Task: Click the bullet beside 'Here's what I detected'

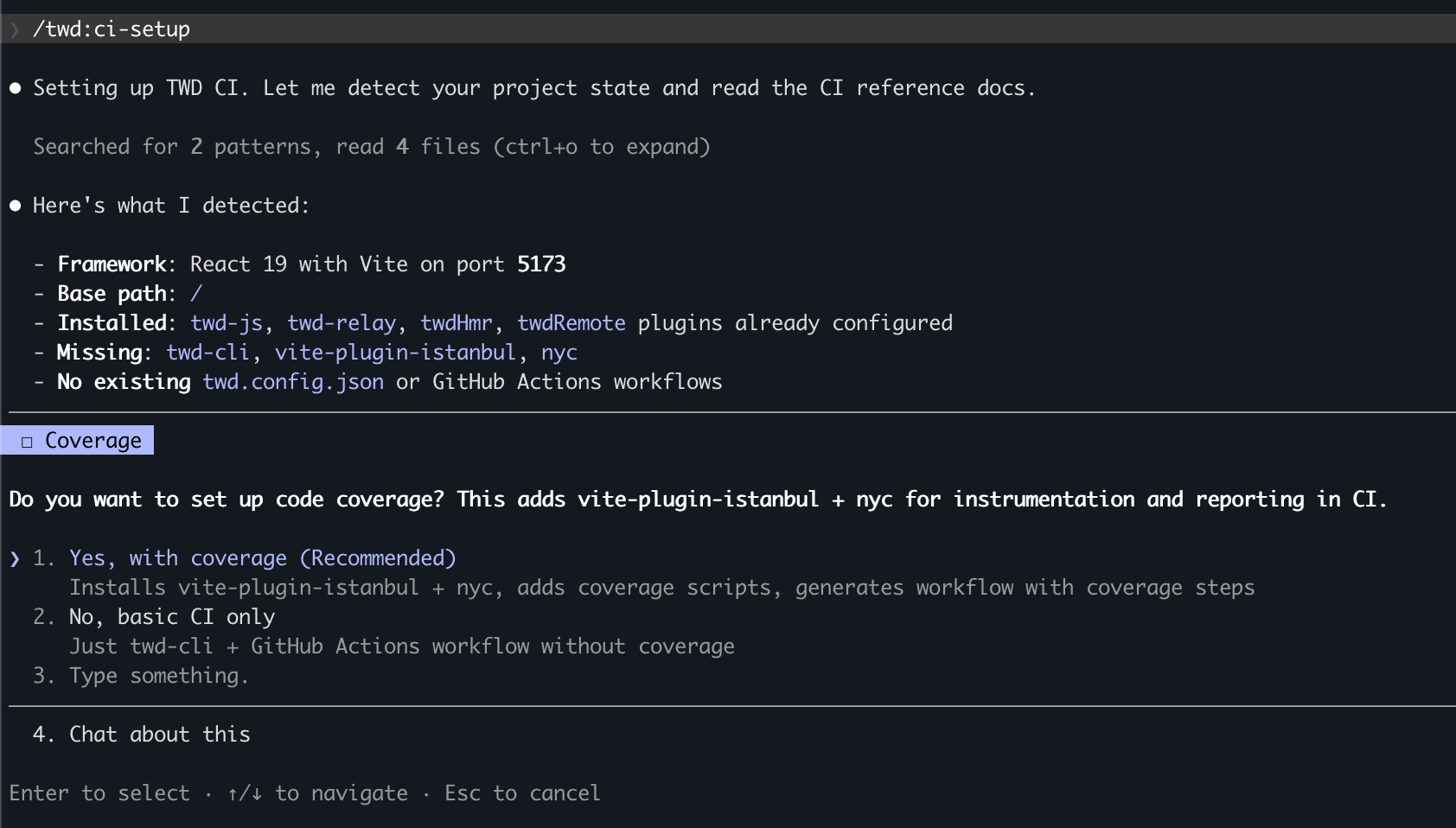Action: (x=13, y=205)
